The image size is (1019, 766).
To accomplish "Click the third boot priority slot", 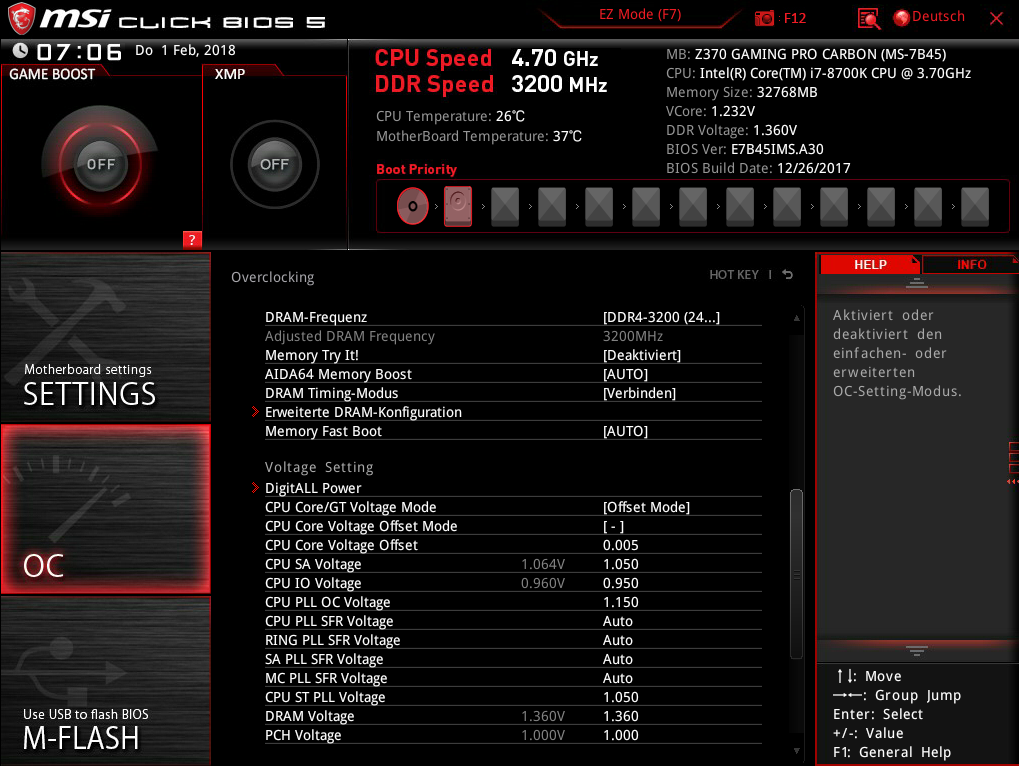I will tap(505, 206).
